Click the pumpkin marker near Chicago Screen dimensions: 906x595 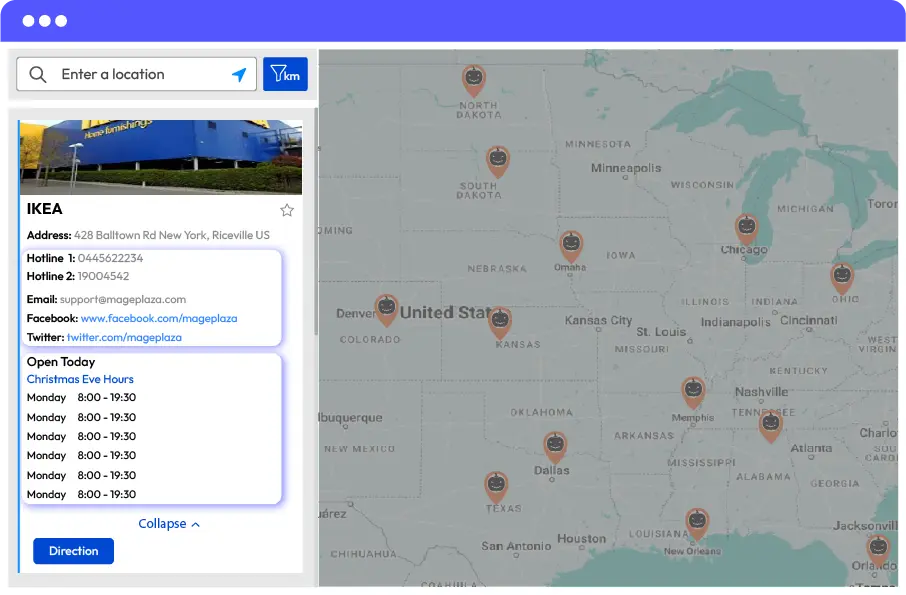(x=746, y=224)
